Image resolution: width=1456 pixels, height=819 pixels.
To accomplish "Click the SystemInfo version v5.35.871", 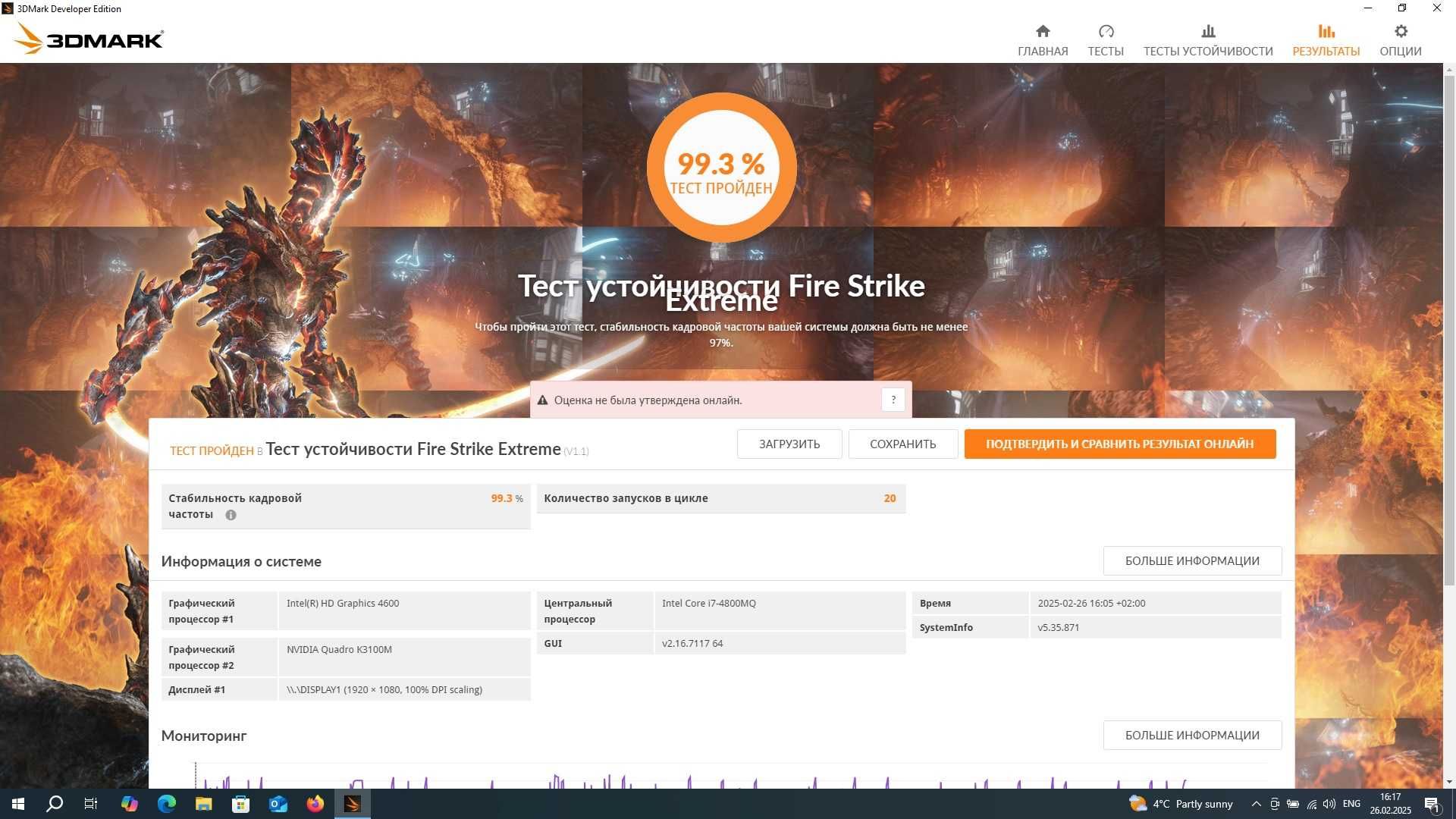I will click(1058, 628).
